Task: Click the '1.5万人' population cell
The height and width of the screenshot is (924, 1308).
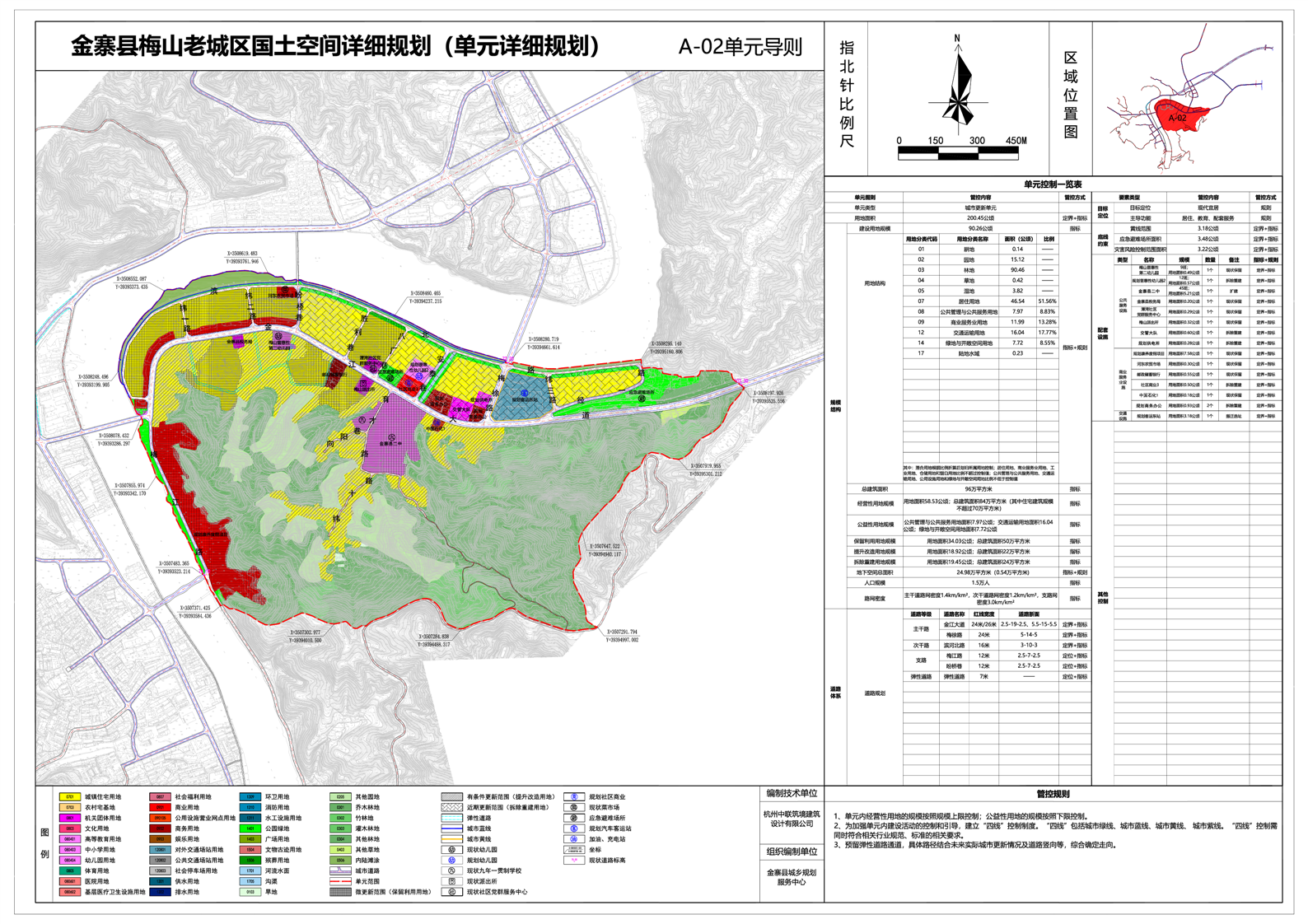Action: (980, 582)
